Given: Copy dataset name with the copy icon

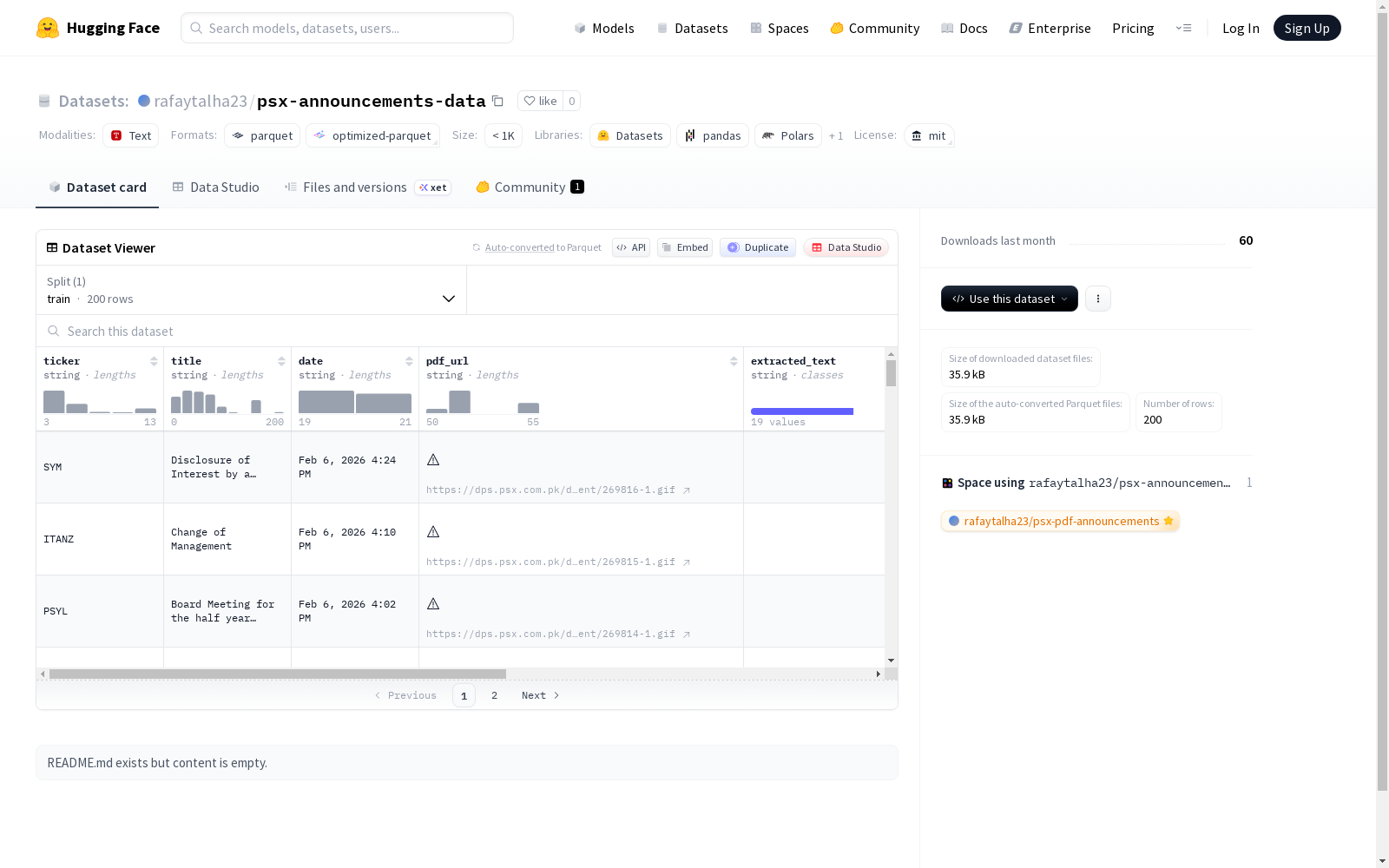Looking at the screenshot, I should pos(497,101).
